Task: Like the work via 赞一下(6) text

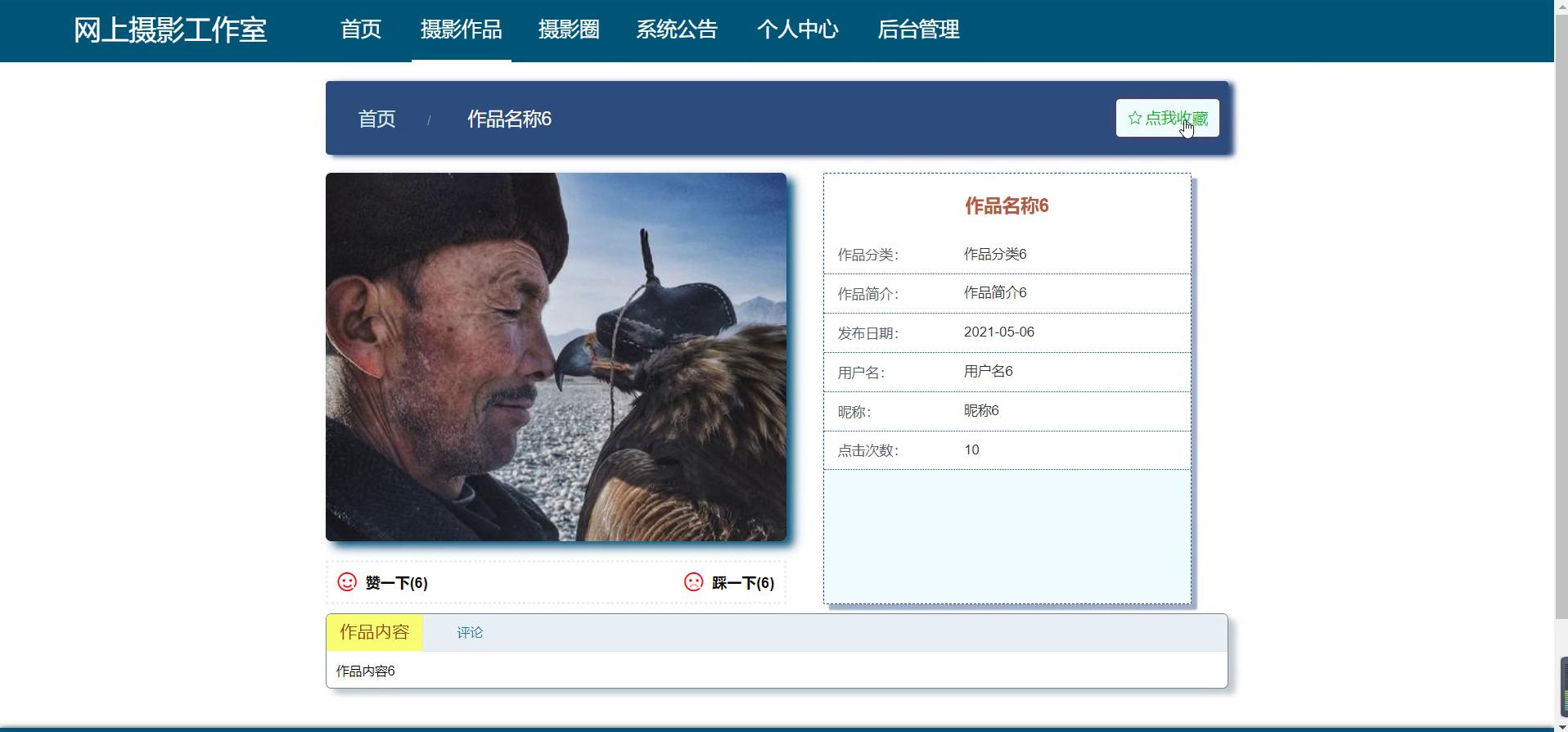Action: (396, 583)
